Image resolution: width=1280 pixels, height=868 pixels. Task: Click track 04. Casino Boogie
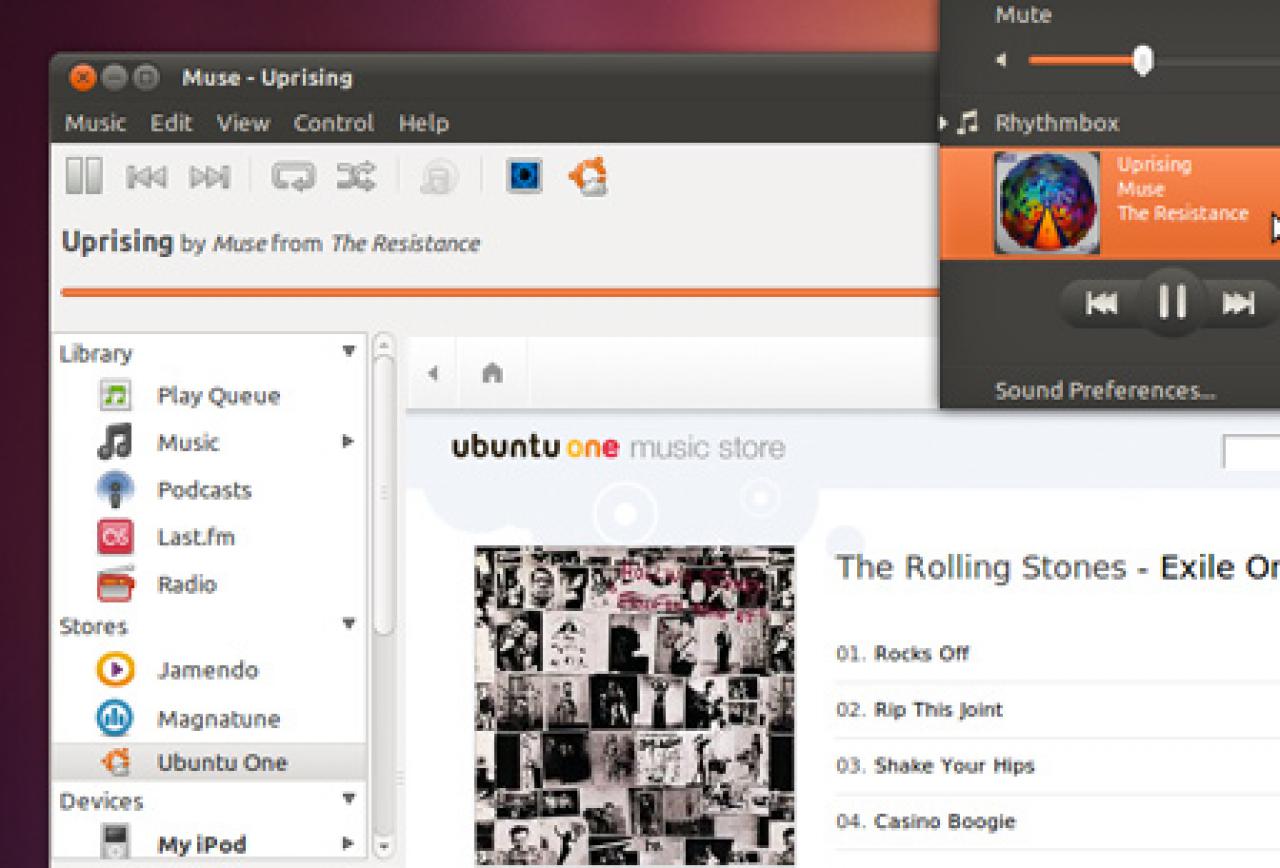click(926, 821)
